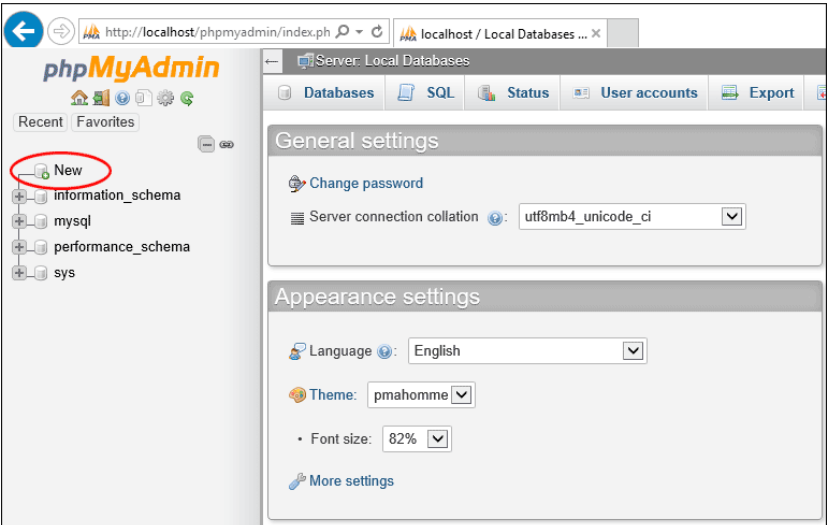Viewport: 827px width, 525px height.
Task: Open the Theme dropdown pmahomme
Action: tap(421, 395)
